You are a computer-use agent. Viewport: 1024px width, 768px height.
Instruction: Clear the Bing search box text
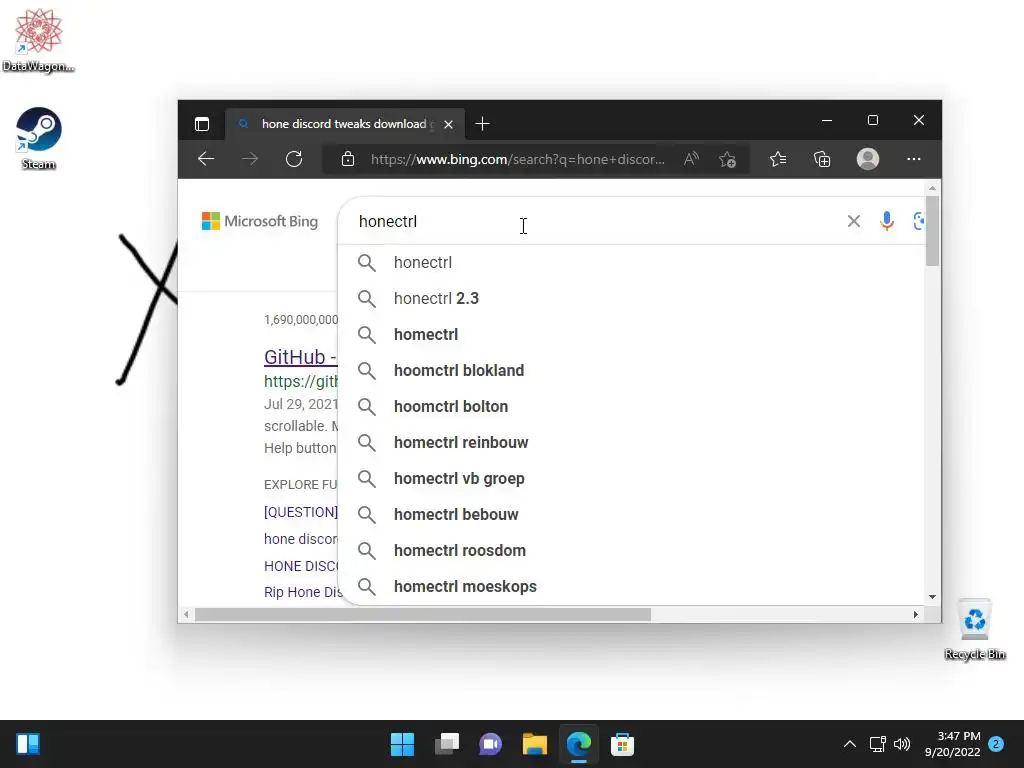point(853,221)
